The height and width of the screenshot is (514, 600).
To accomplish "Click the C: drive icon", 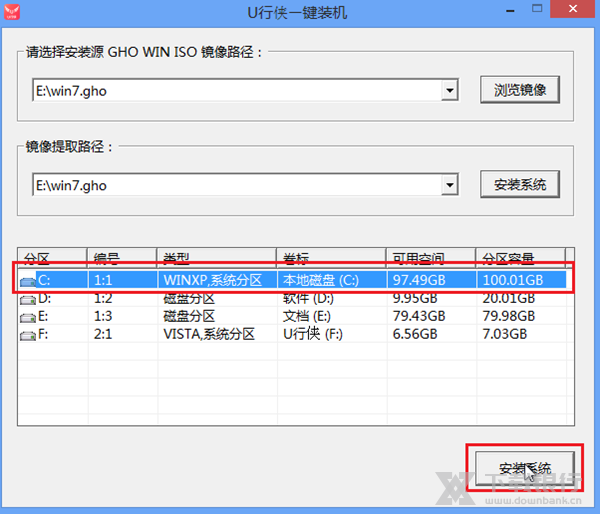I will 28,282.
